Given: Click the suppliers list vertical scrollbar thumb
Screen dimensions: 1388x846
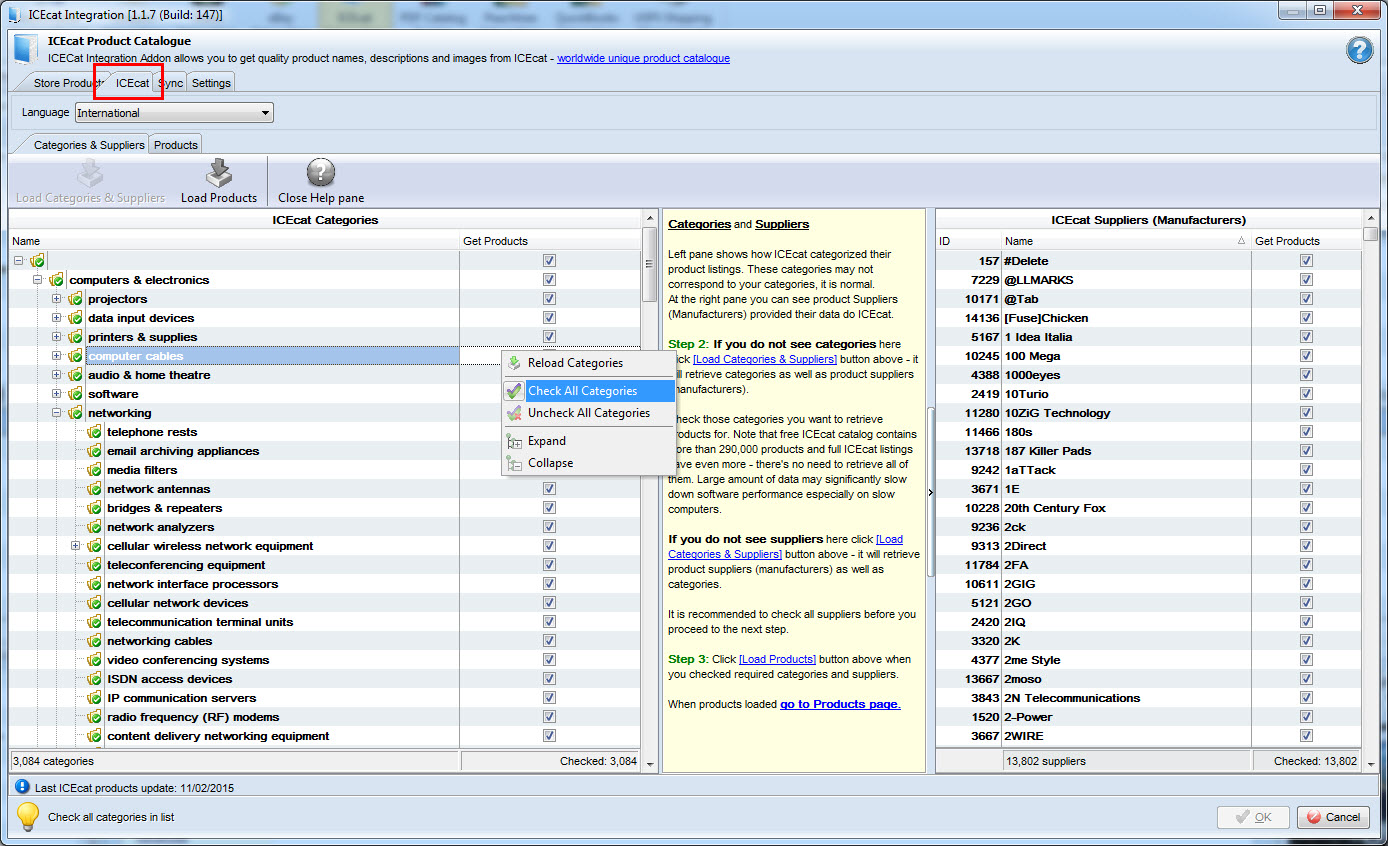Looking at the screenshot, I should [x=1370, y=234].
